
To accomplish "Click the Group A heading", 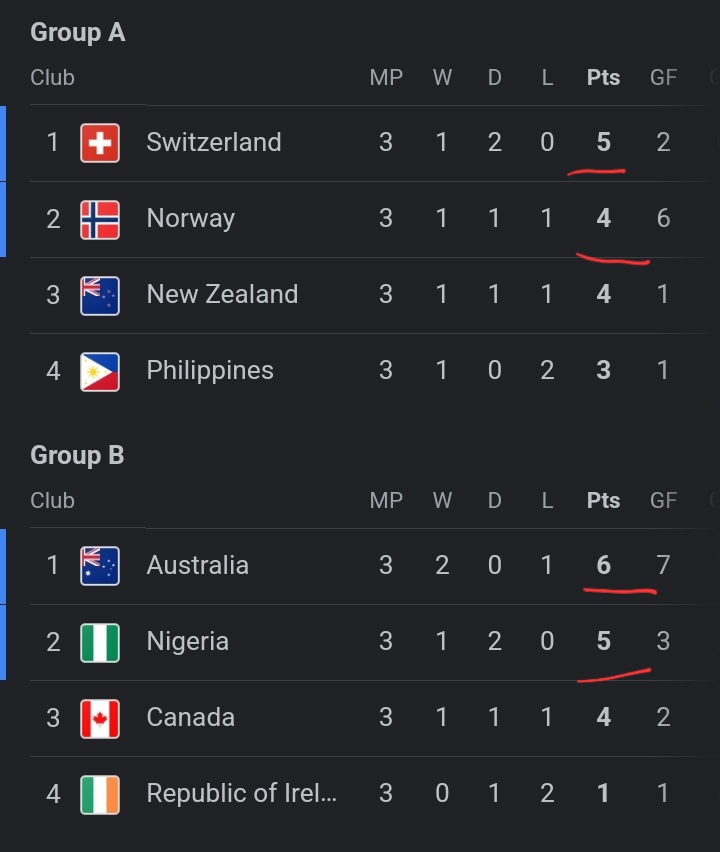I will coord(78,33).
